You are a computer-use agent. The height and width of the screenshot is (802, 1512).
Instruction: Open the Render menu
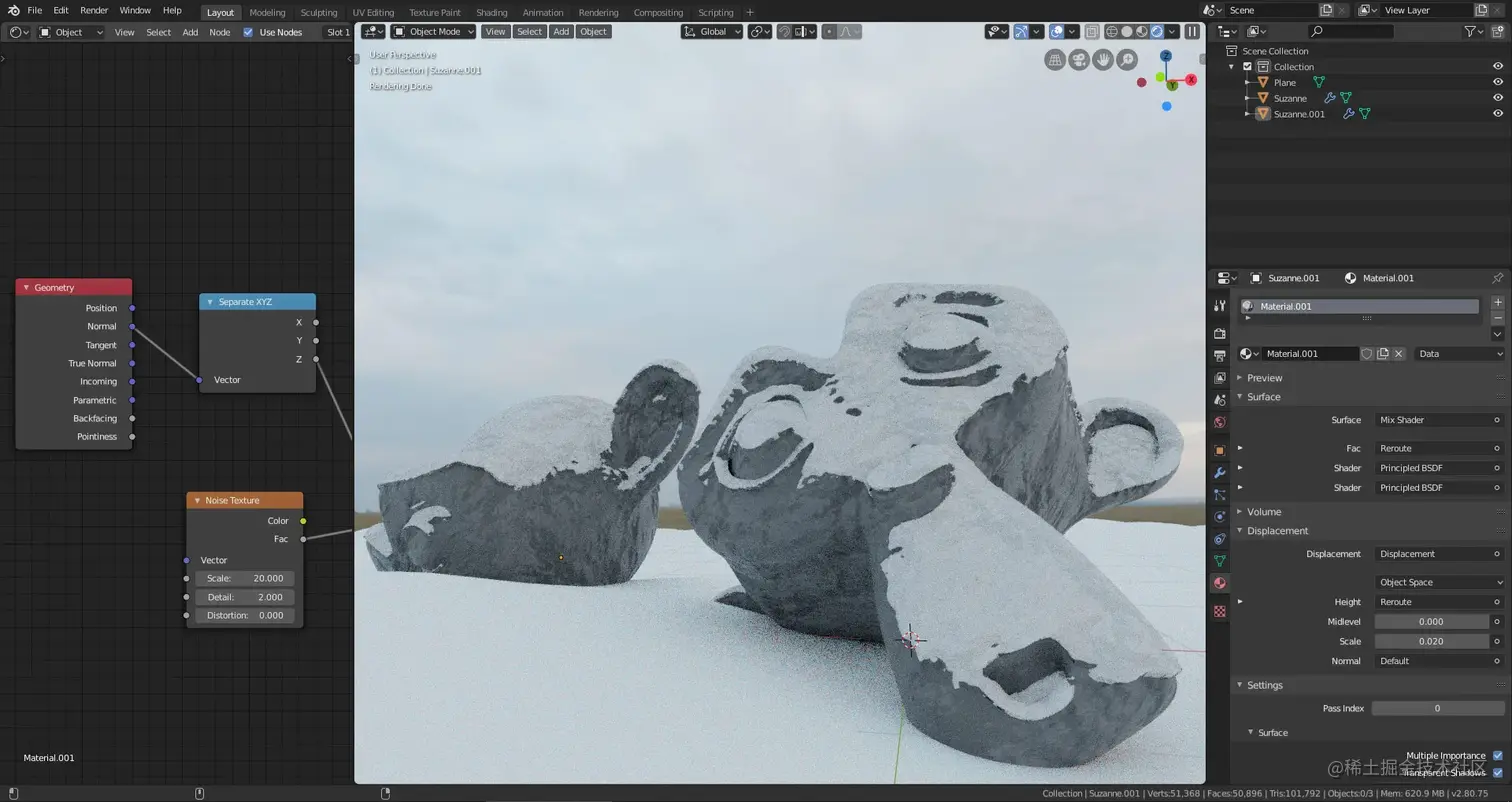[94, 10]
